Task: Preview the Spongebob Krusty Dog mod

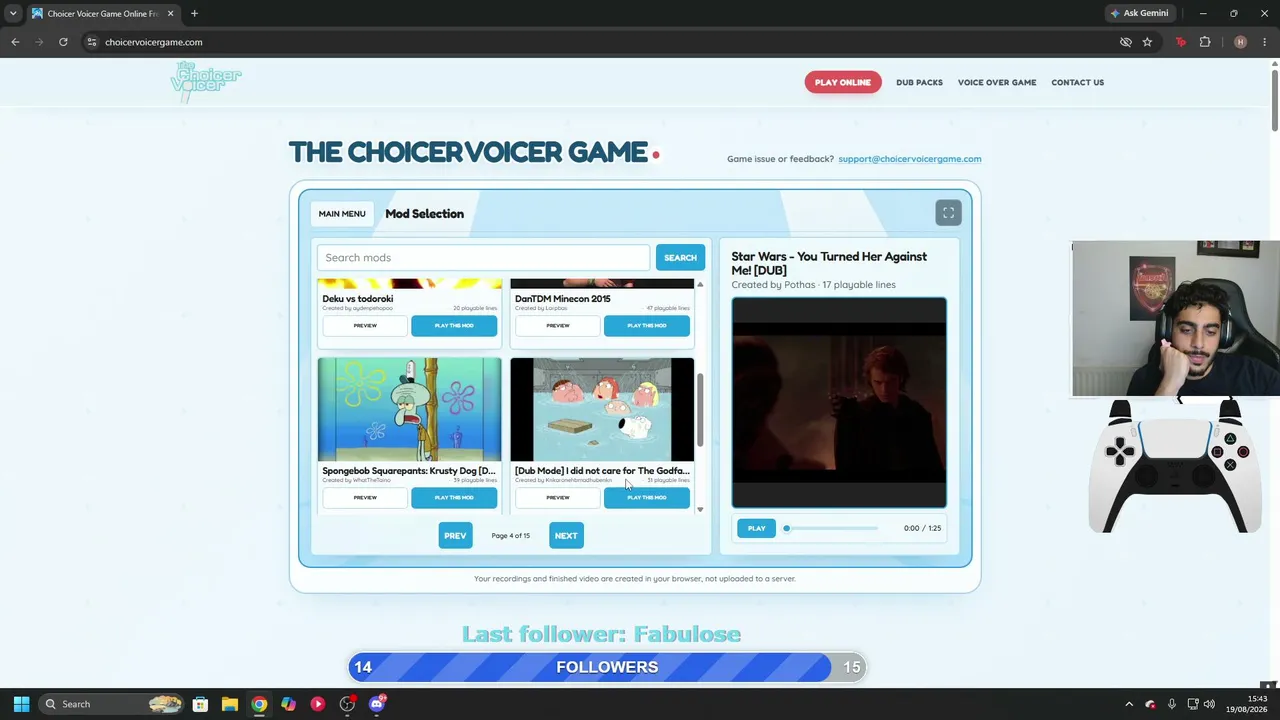Action: 365,497
